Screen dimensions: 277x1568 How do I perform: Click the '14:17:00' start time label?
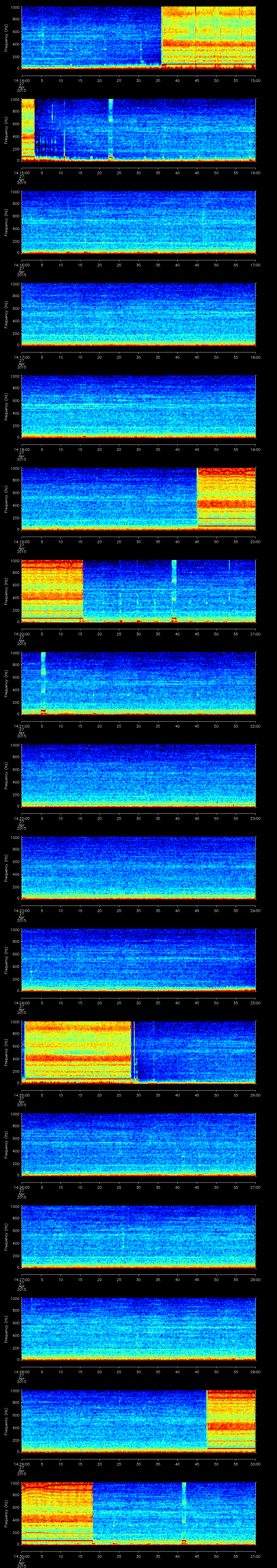click(22, 357)
